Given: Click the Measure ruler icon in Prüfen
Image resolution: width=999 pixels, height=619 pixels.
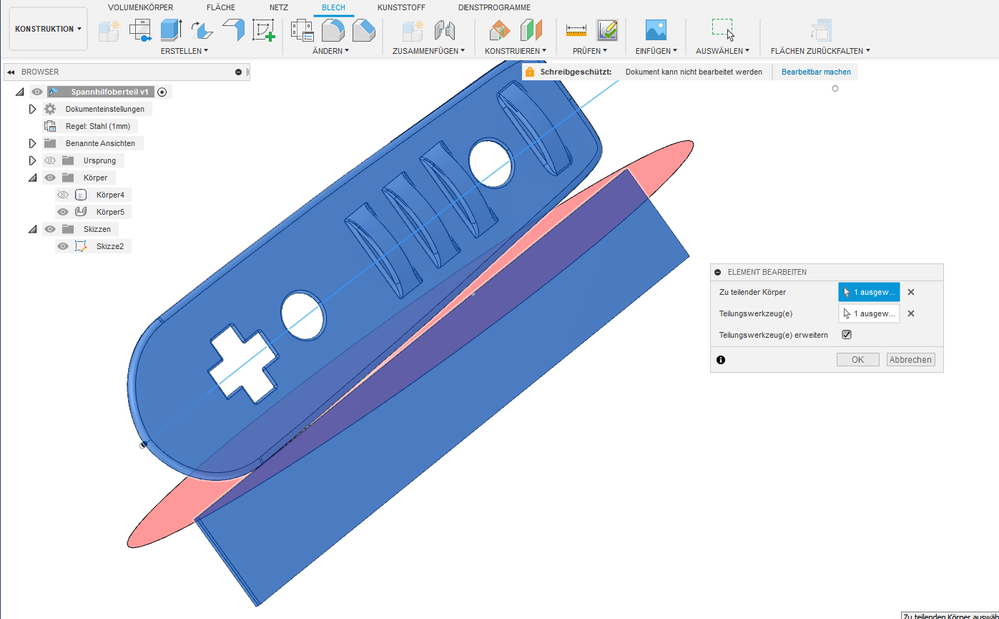Looking at the screenshot, I should click(576, 30).
